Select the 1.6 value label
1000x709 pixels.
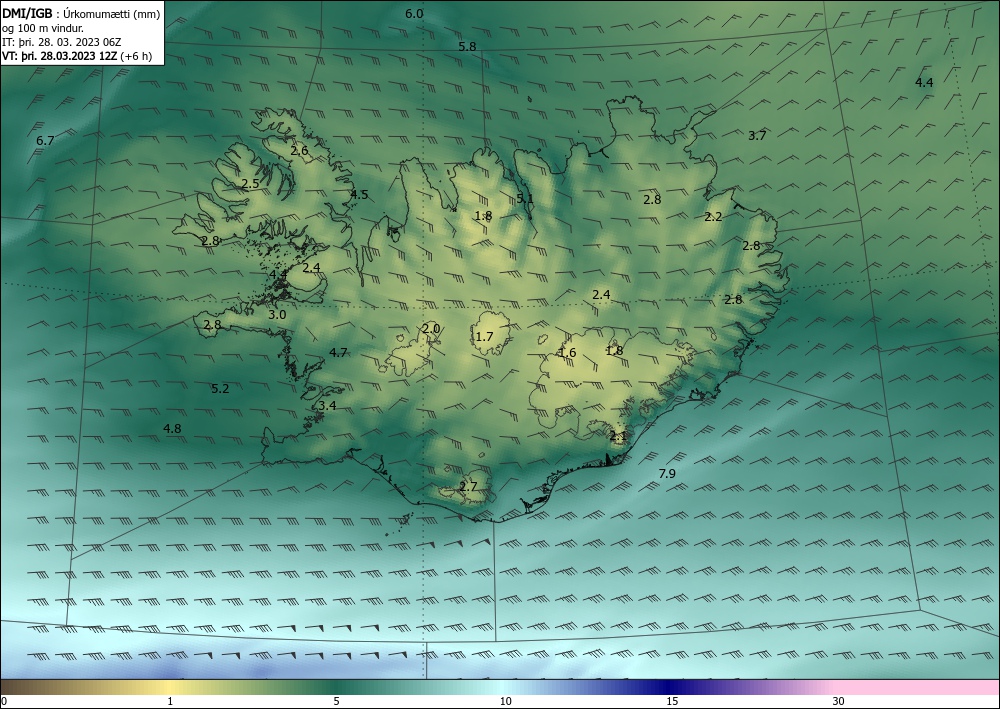point(567,353)
